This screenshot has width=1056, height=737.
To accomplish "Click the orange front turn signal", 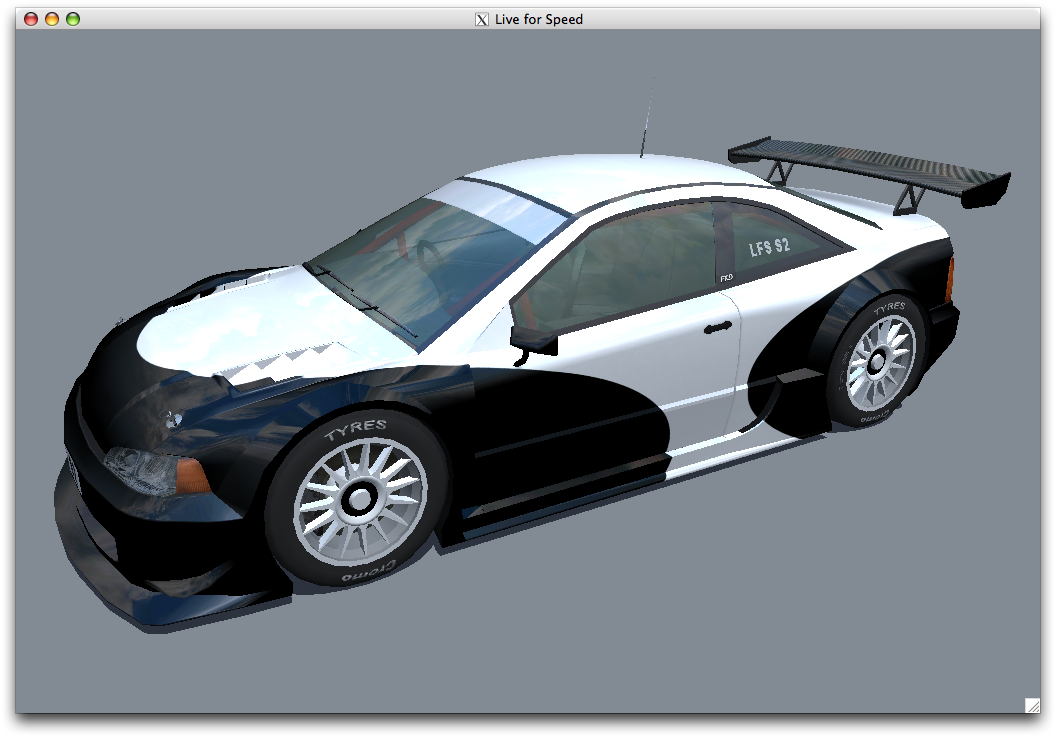I will pos(192,476).
